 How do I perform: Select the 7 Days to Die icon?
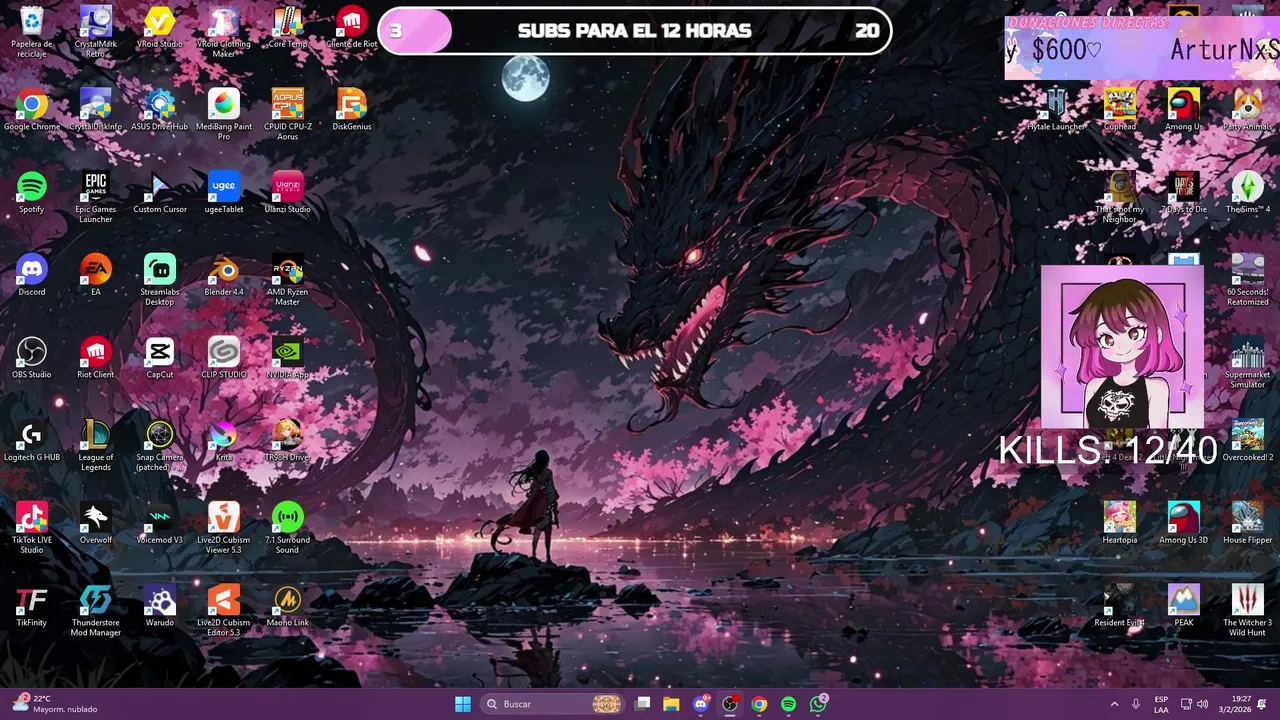coord(1184,187)
